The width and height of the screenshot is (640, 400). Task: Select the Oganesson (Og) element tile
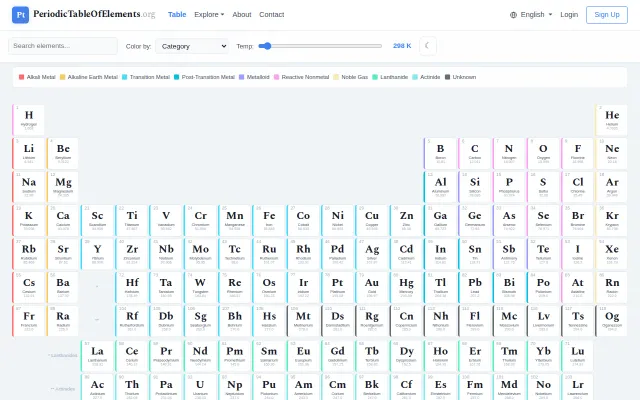pyautogui.click(x=611, y=320)
